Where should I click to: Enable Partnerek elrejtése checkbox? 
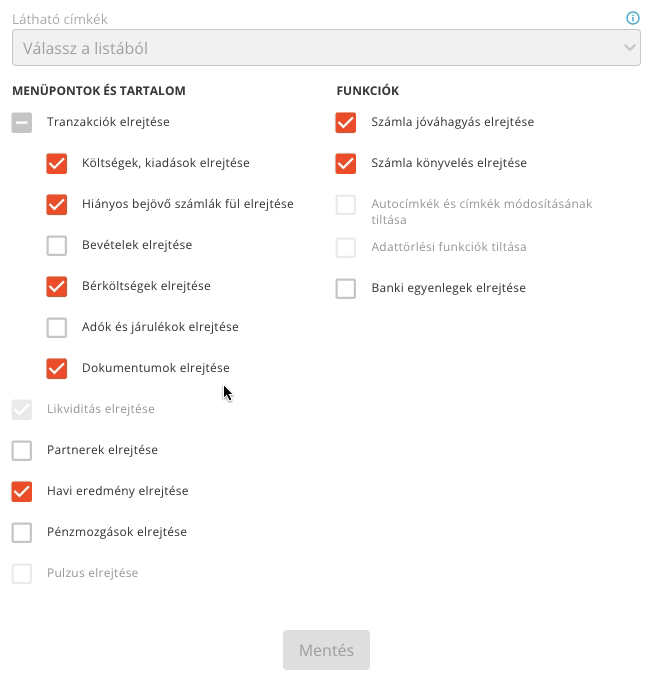click(22, 451)
